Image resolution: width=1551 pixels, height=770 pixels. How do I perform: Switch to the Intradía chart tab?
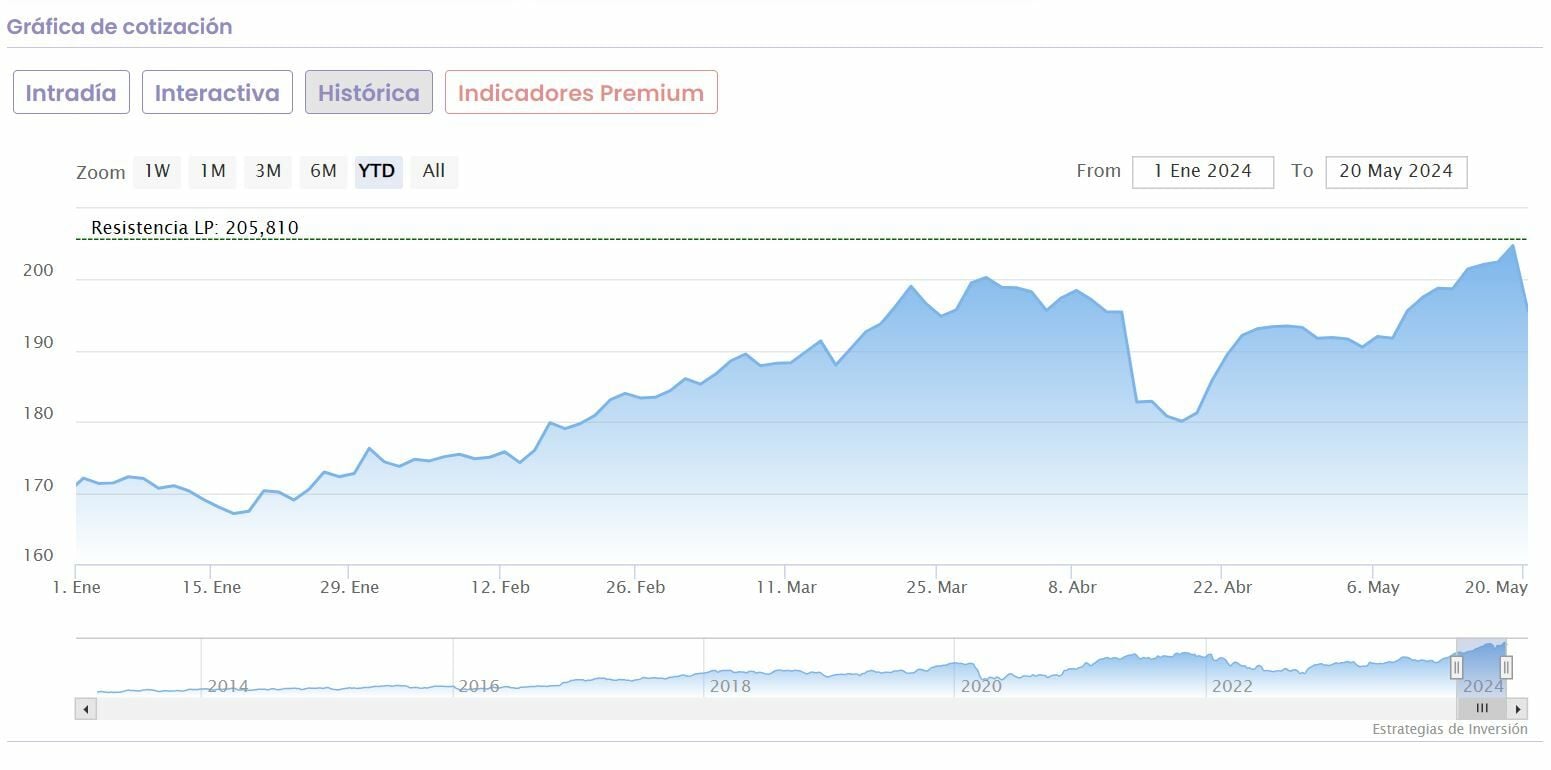coord(71,93)
